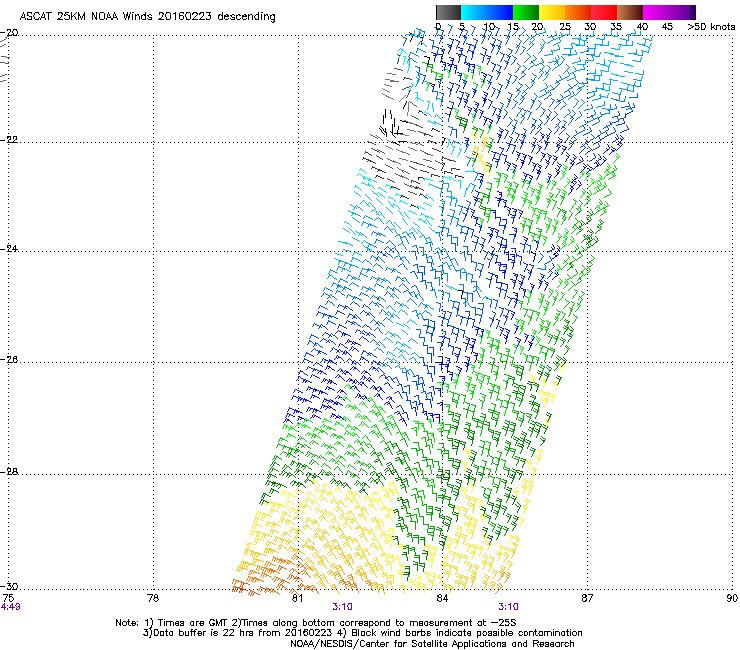
Task: Click the '84' longitude axis label
Action: coord(442,598)
